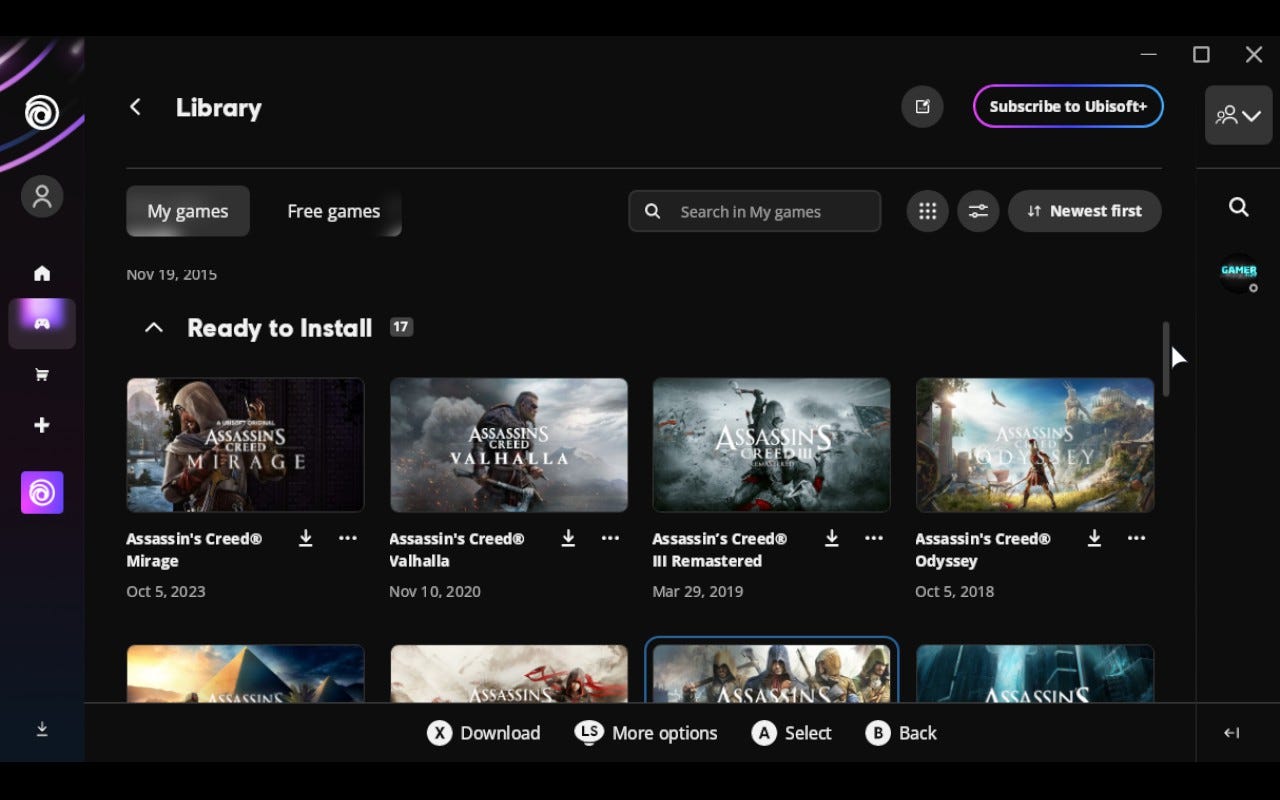Open downloads icon at sidebar bottom
Screen dimensions: 1280x800
click(42, 730)
